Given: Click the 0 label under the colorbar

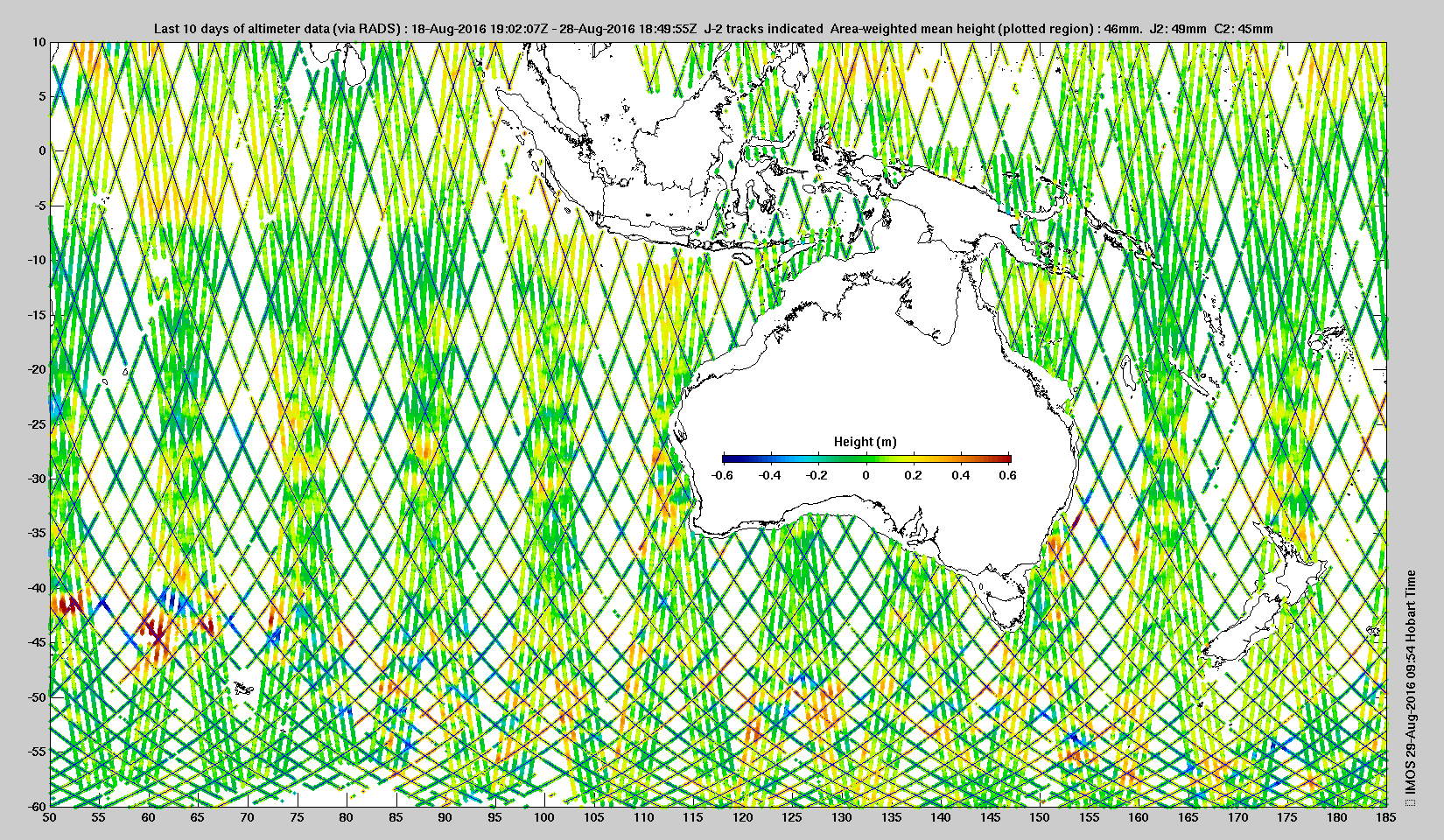Looking at the screenshot, I should [x=866, y=475].
